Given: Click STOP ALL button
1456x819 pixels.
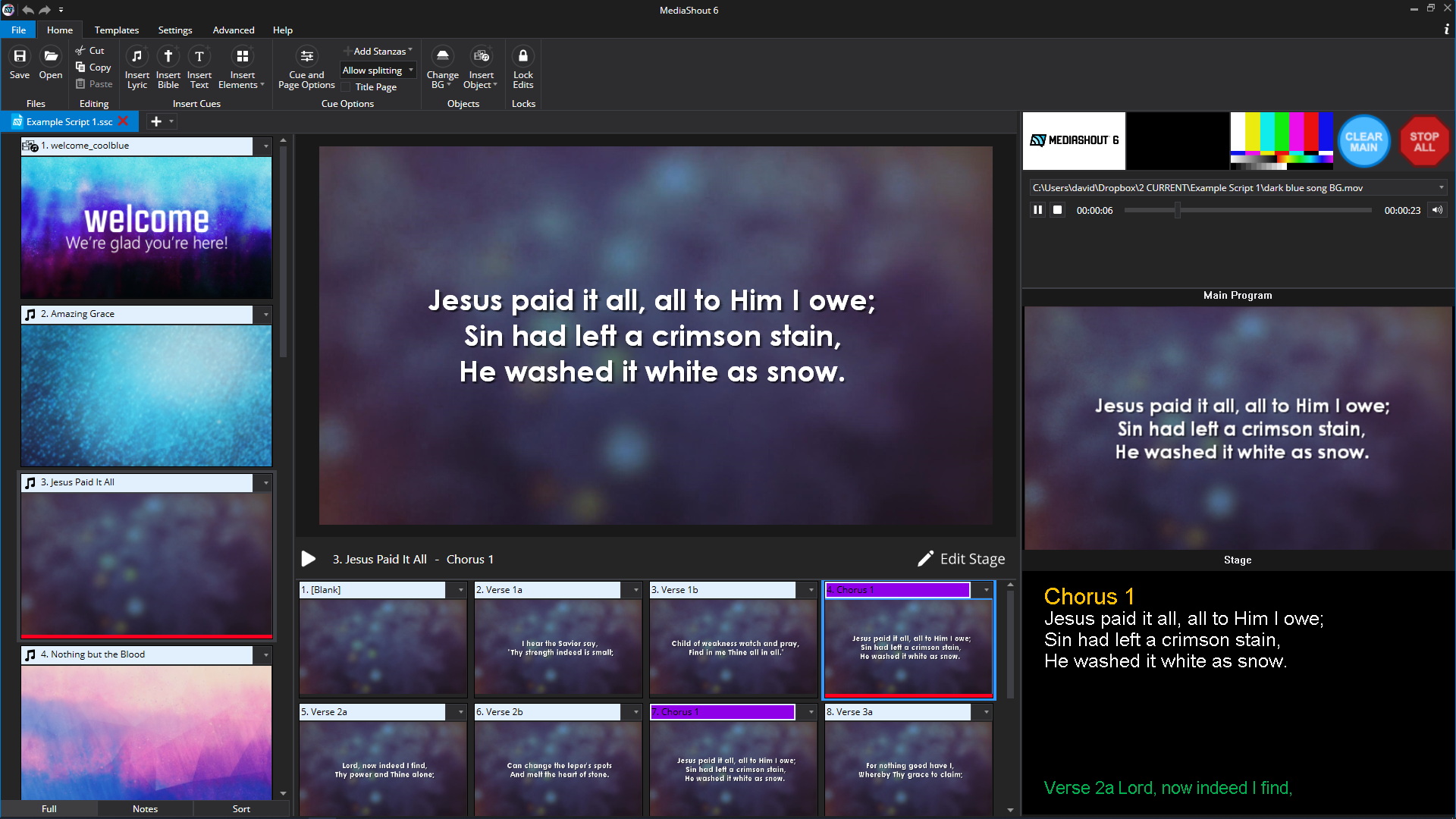Looking at the screenshot, I should pos(1423,141).
